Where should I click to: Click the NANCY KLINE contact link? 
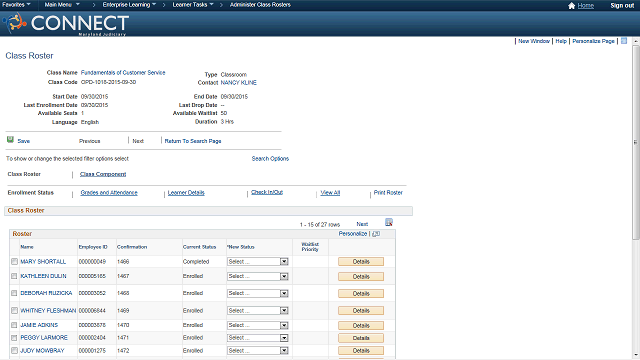[x=238, y=83]
